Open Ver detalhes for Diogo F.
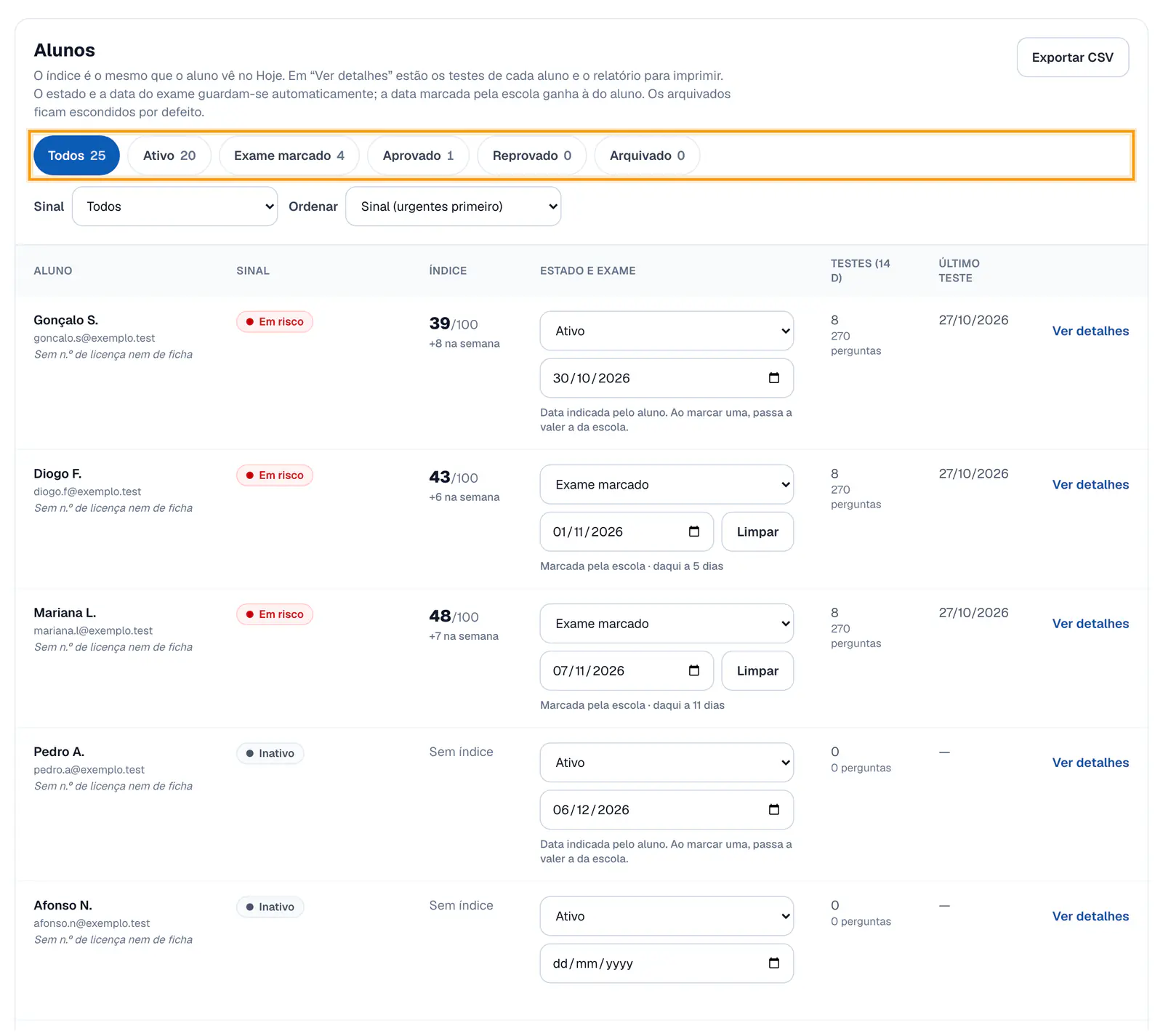 (1090, 484)
